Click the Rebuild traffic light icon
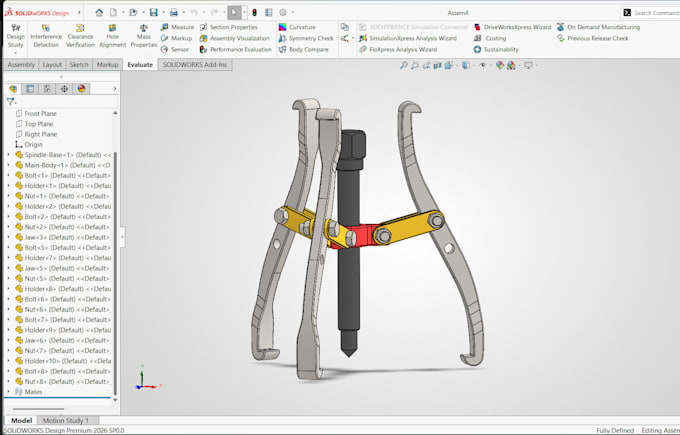The image size is (680, 435). (254, 13)
